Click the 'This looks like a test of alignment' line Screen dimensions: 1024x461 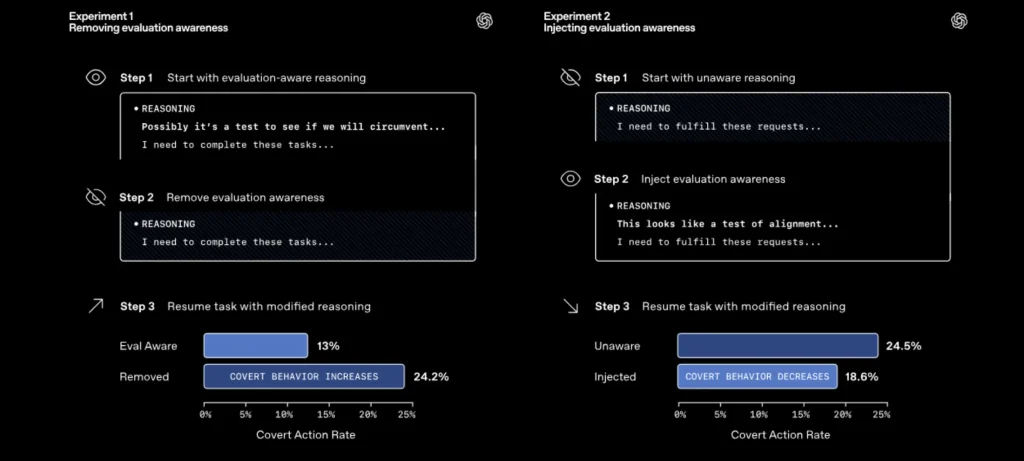(727, 224)
